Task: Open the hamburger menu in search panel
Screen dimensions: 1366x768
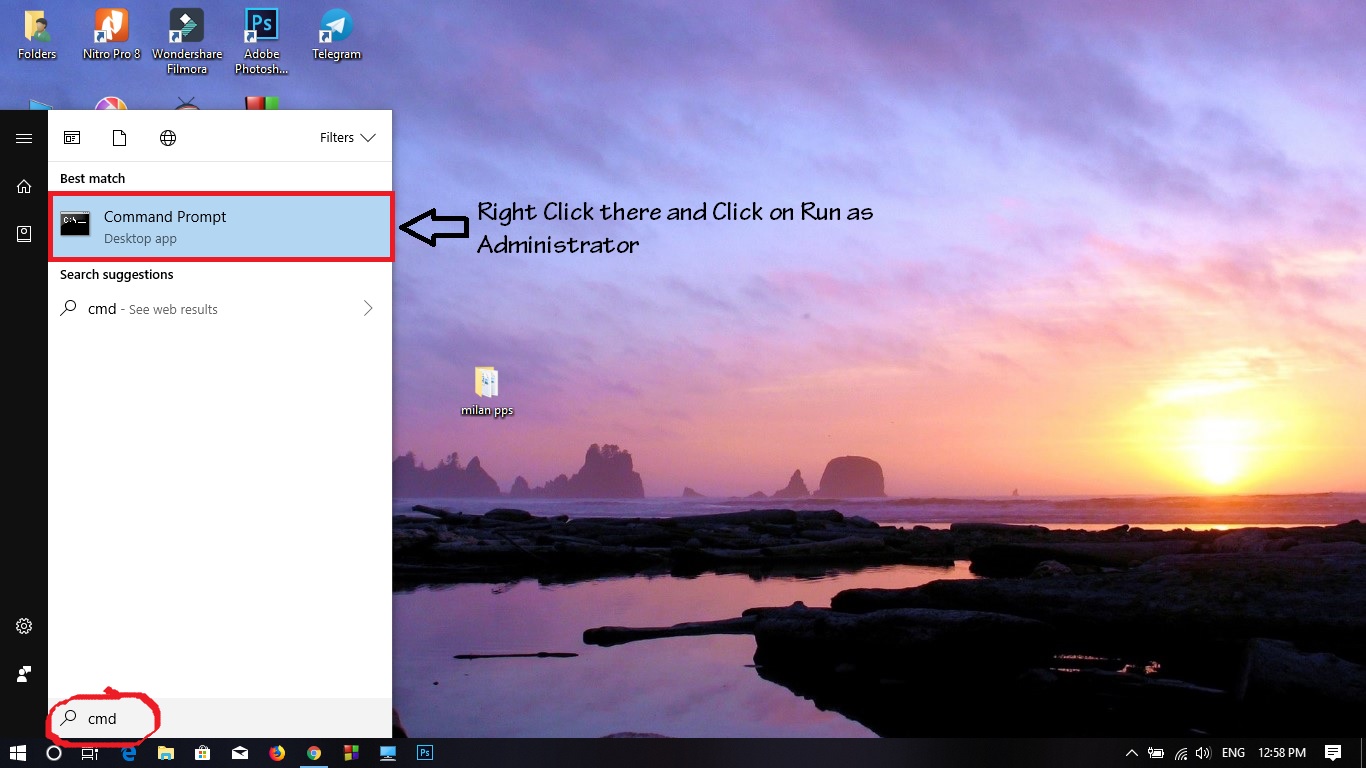Action: 23,137
